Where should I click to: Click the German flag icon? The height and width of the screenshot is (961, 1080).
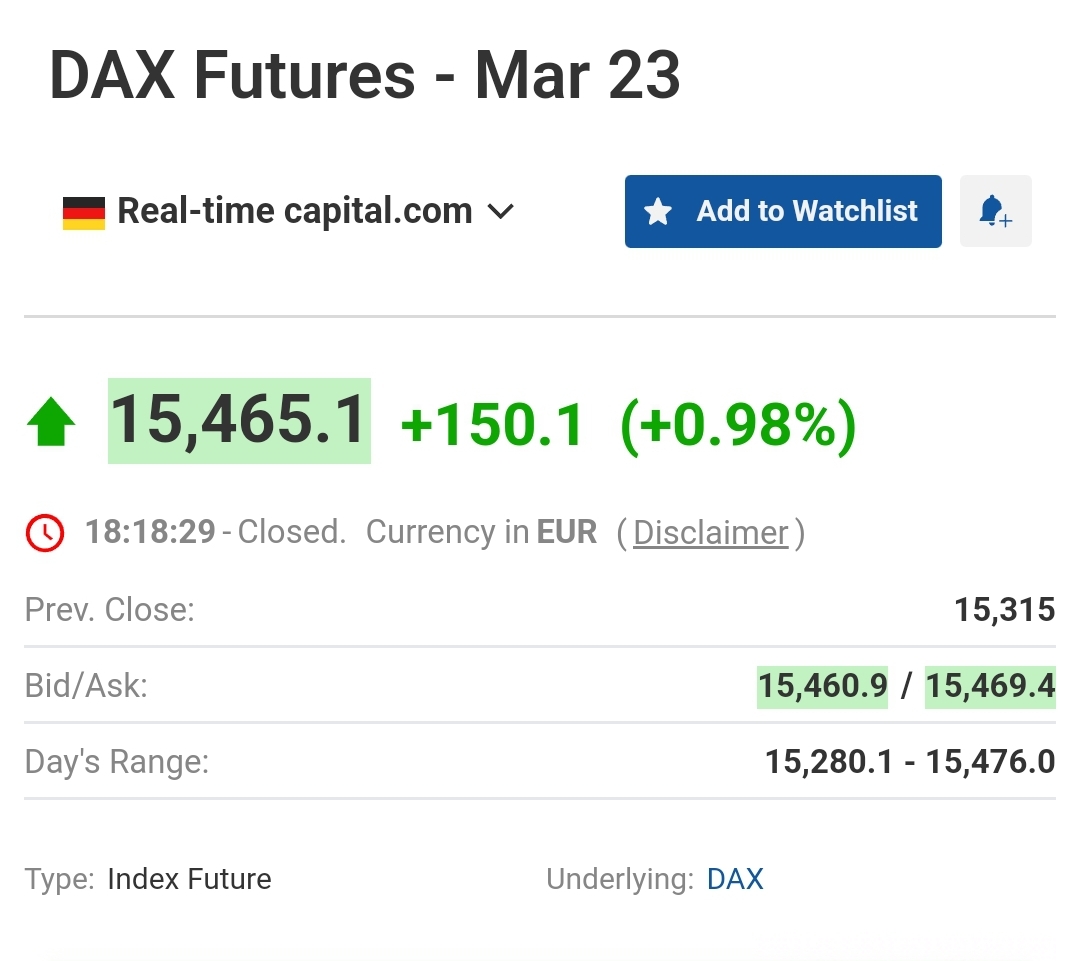click(x=84, y=212)
